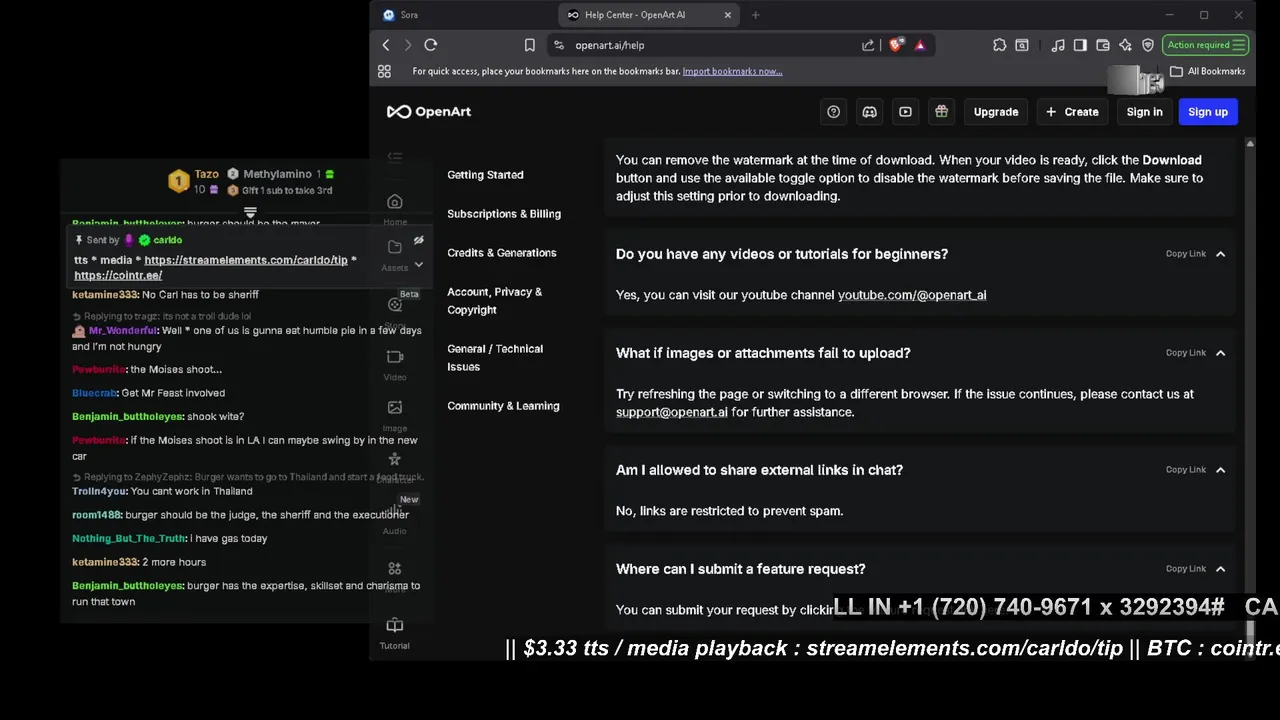The width and height of the screenshot is (1280, 720).
Task: Bookmark this page in the address bar
Action: [530, 45]
